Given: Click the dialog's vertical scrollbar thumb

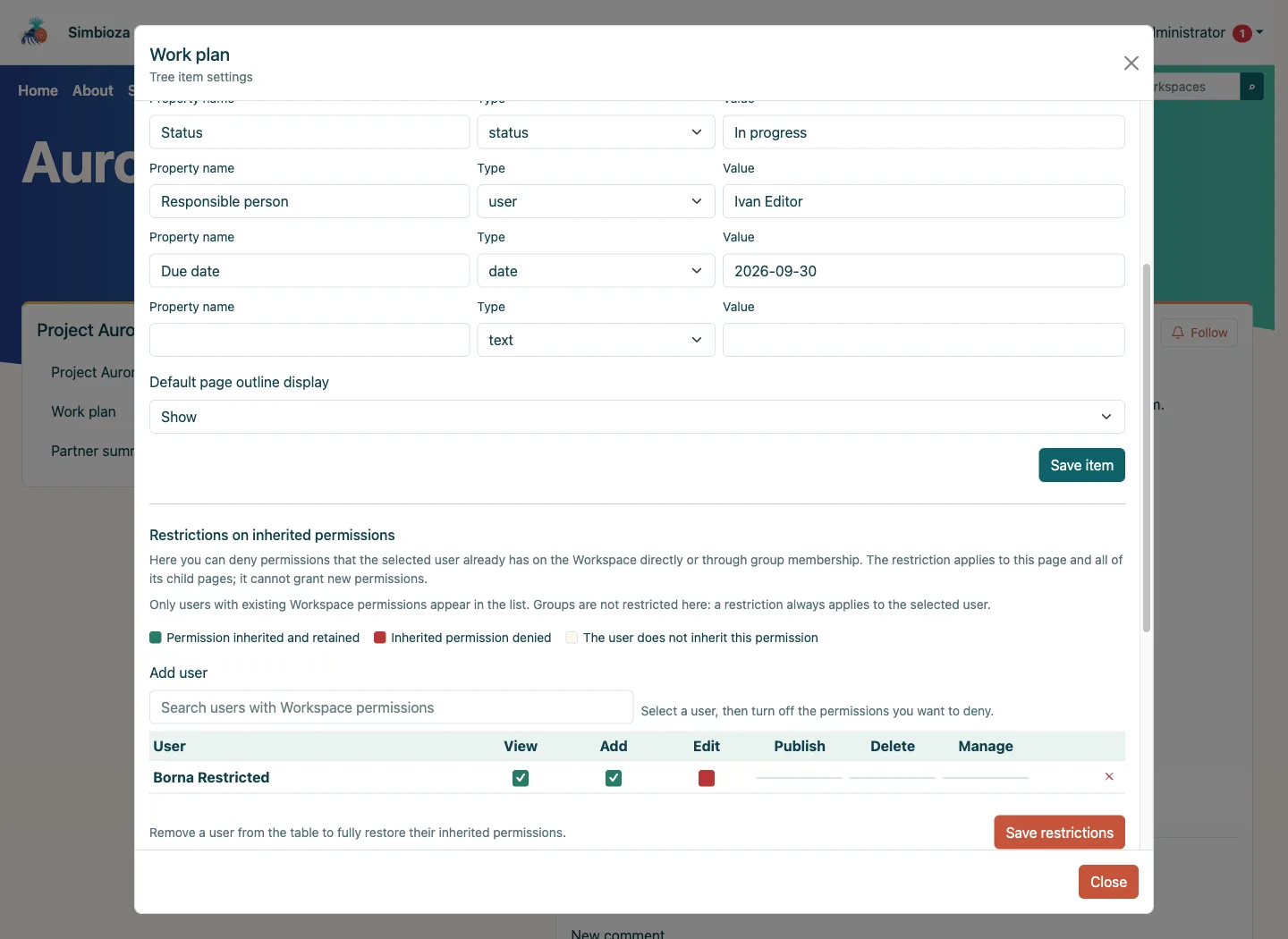Looking at the screenshot, I should pos(1147,448).
